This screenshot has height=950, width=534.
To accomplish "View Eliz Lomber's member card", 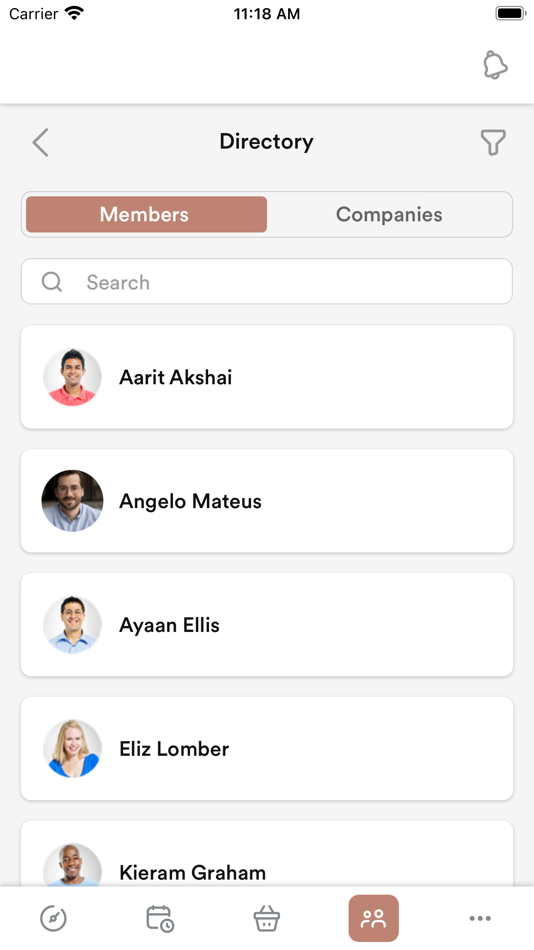I will coord(267,748).
